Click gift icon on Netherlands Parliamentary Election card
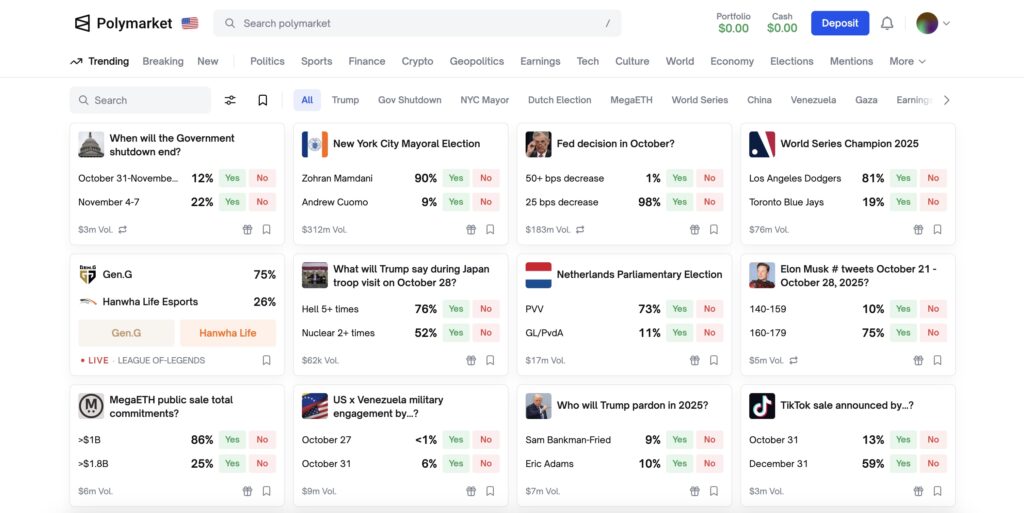The image size is (1024, 513). click(694, 360)
